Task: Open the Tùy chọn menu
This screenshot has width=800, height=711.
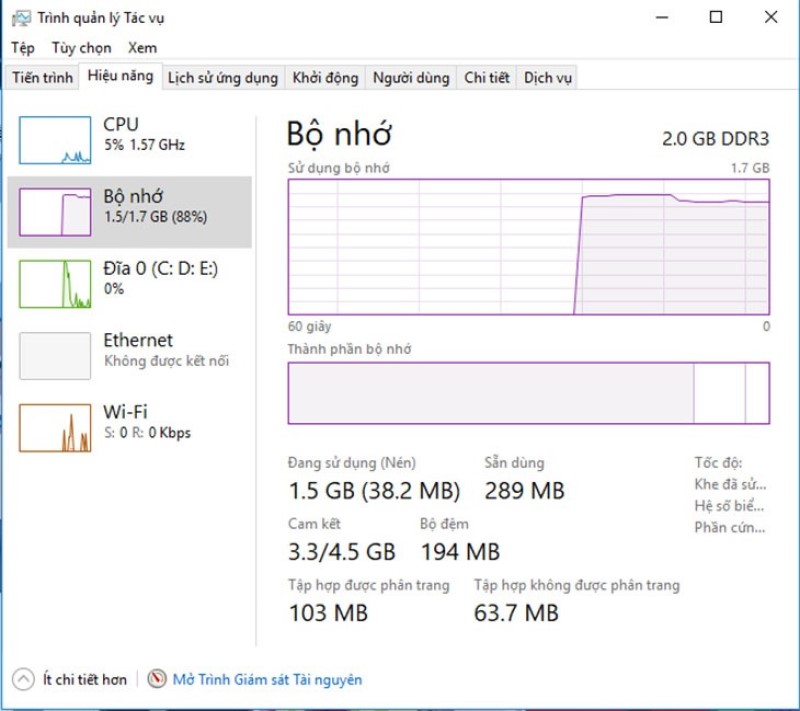Action: (82, 48)
